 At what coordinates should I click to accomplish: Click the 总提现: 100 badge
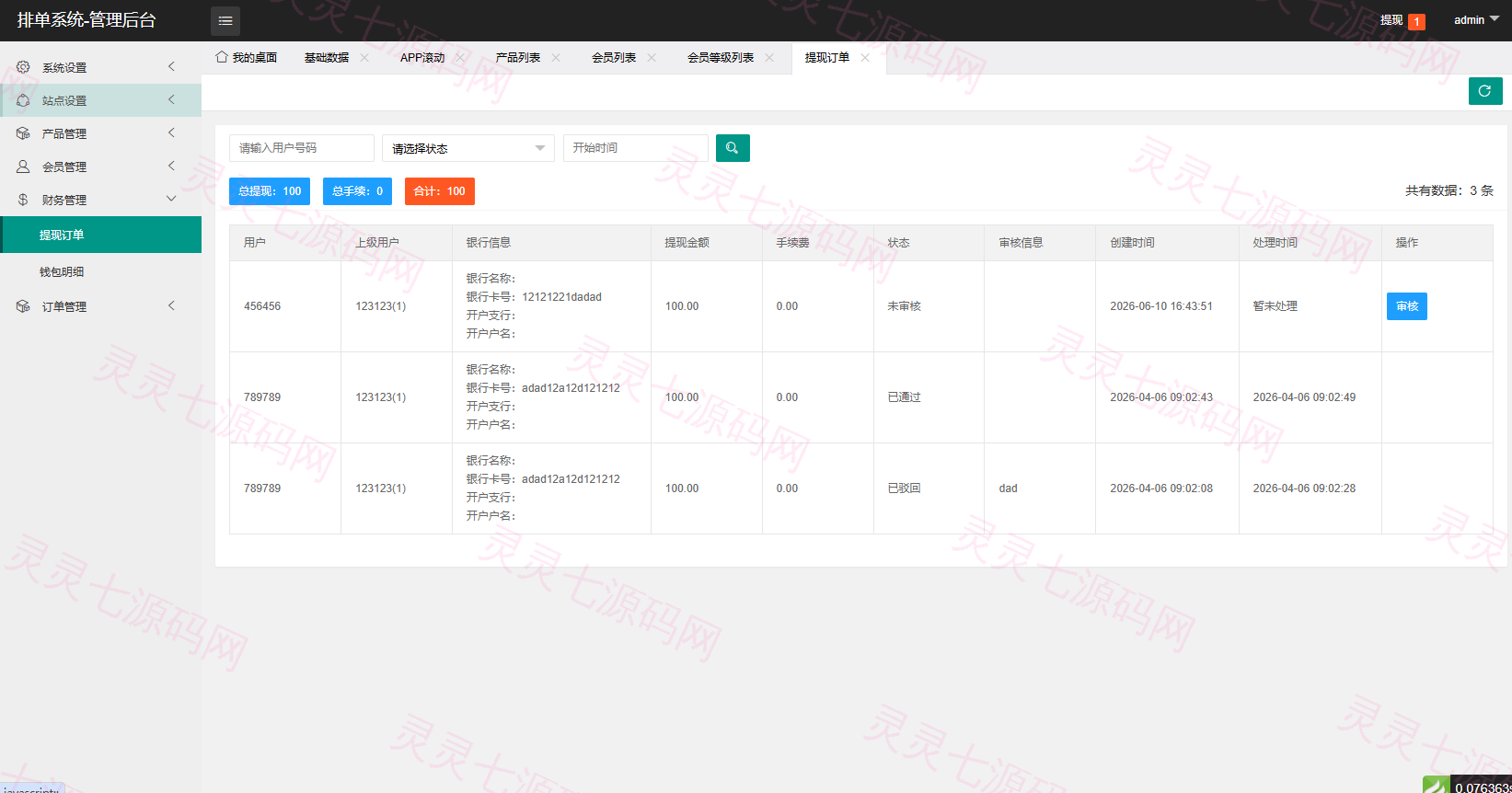[x=270, y=191]
